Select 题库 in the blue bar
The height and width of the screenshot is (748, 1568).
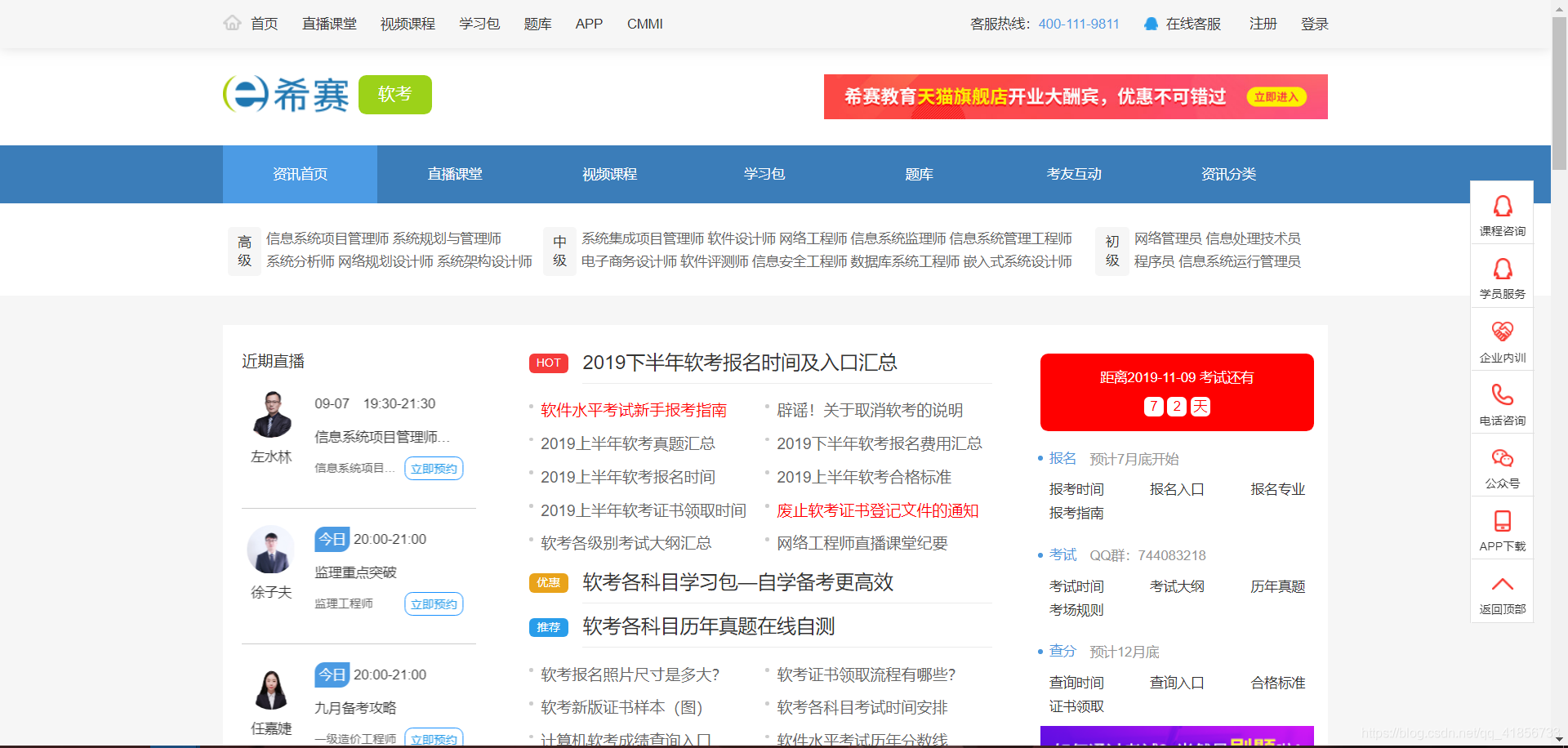[919, 174]
